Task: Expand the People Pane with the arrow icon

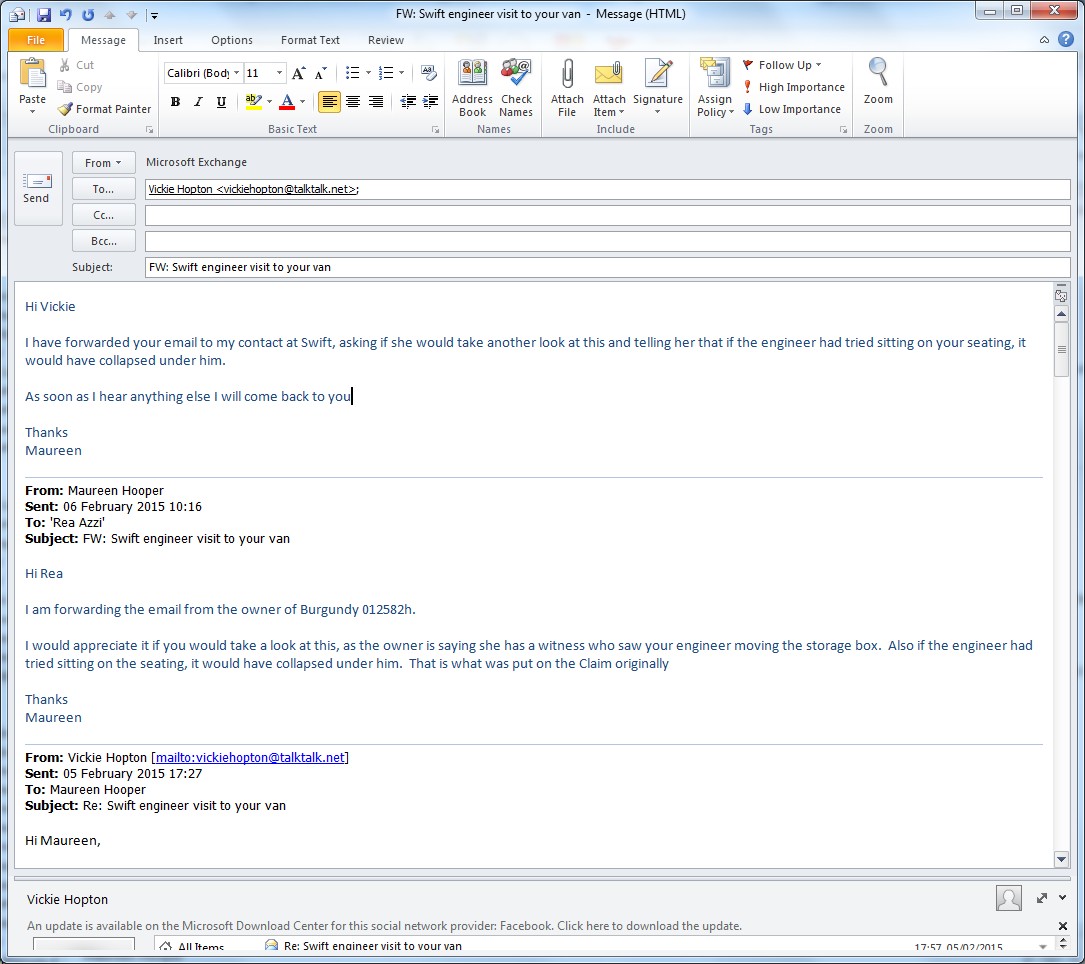Action: click(1042, 898)
